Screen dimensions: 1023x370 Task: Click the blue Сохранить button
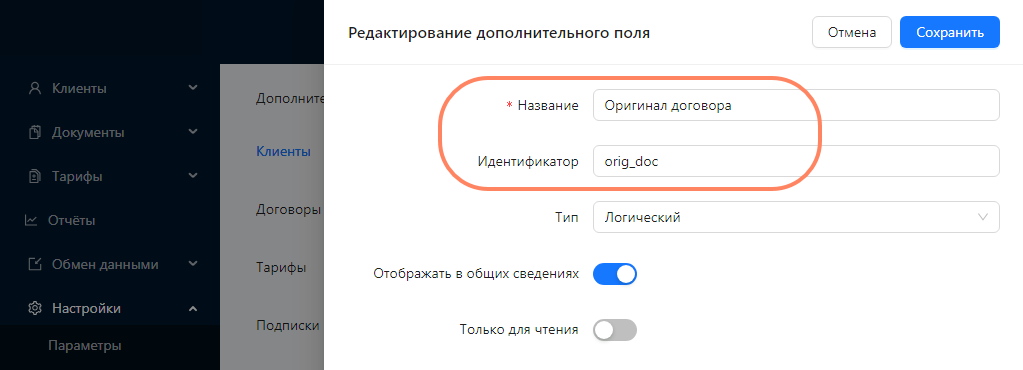point(950,33)
